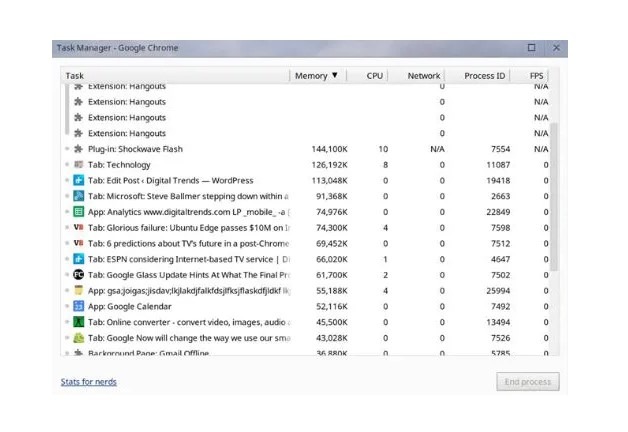Click the Shockwave Flash plug-in puzzle icon
The height and width of the screenshot is (432, 628).
coord(78,149)
